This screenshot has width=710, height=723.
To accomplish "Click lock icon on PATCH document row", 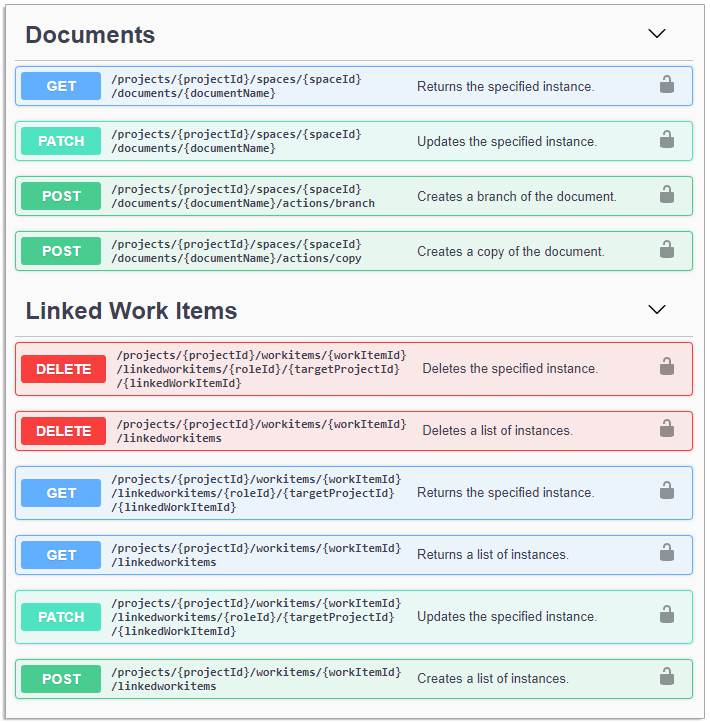I will [x=667, y=140].
